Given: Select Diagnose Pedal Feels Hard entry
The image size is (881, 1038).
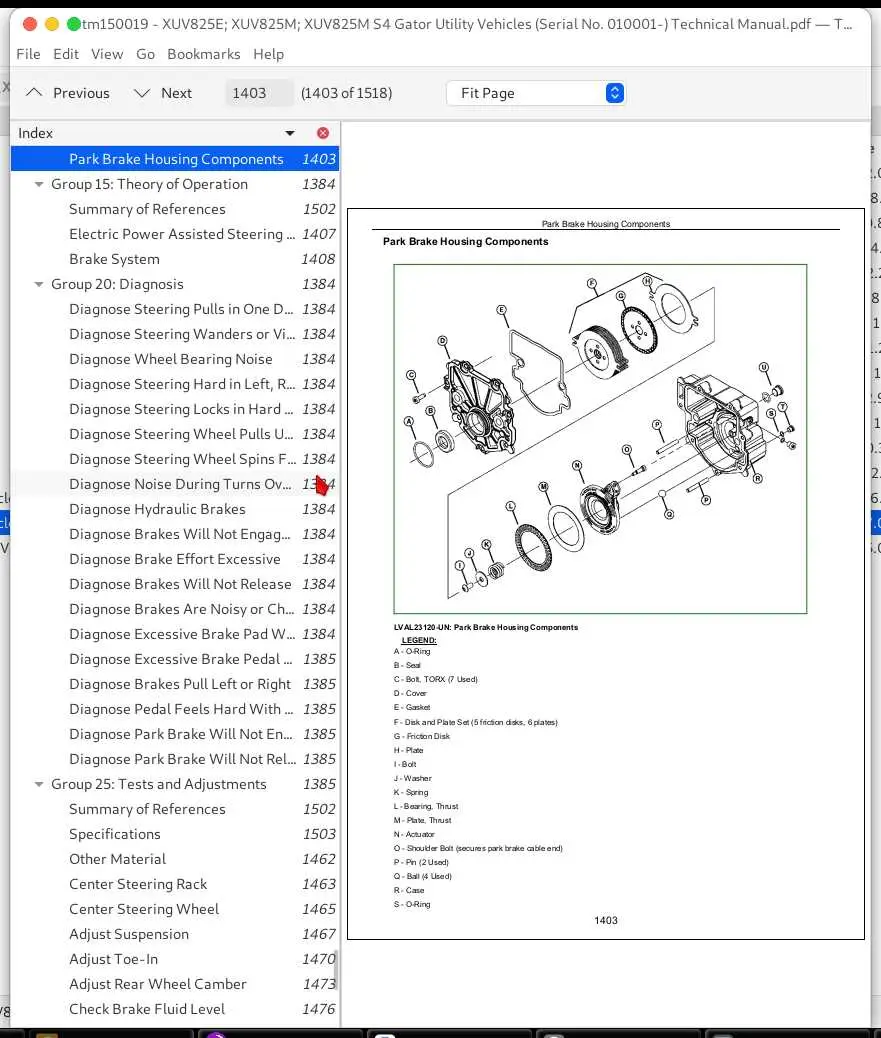Looking at the screenshot, I should pos(175,710).
